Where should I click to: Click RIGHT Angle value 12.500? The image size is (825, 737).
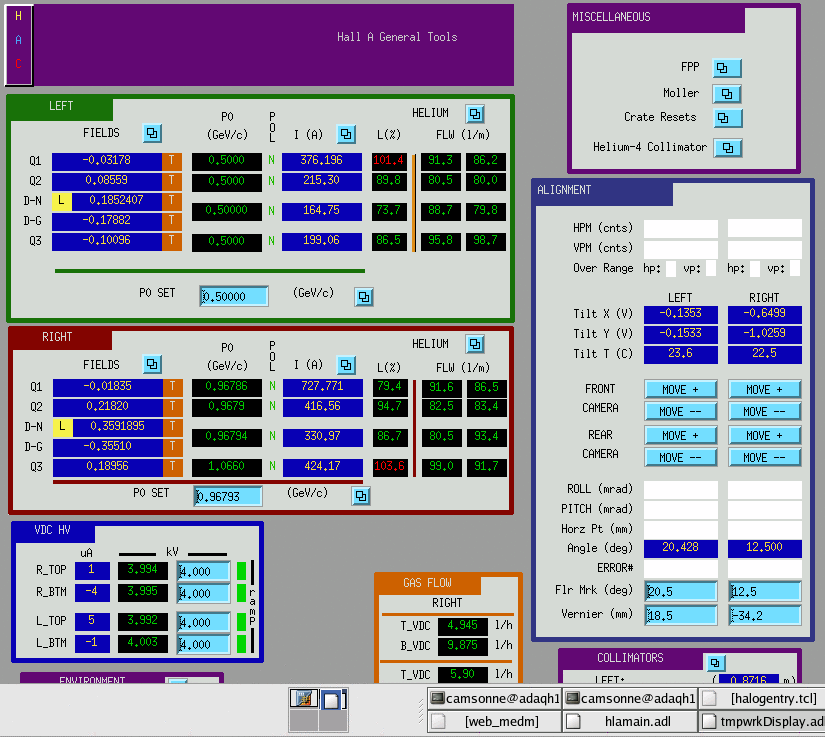pyautogui.click(x=764, y=548)
